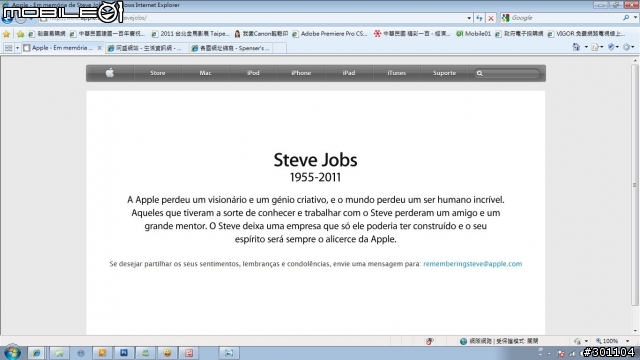This screenshot has width=640, height=360.
Task: Click the yellow smiley face taskbar icon
Action: (x=167, y=353)
